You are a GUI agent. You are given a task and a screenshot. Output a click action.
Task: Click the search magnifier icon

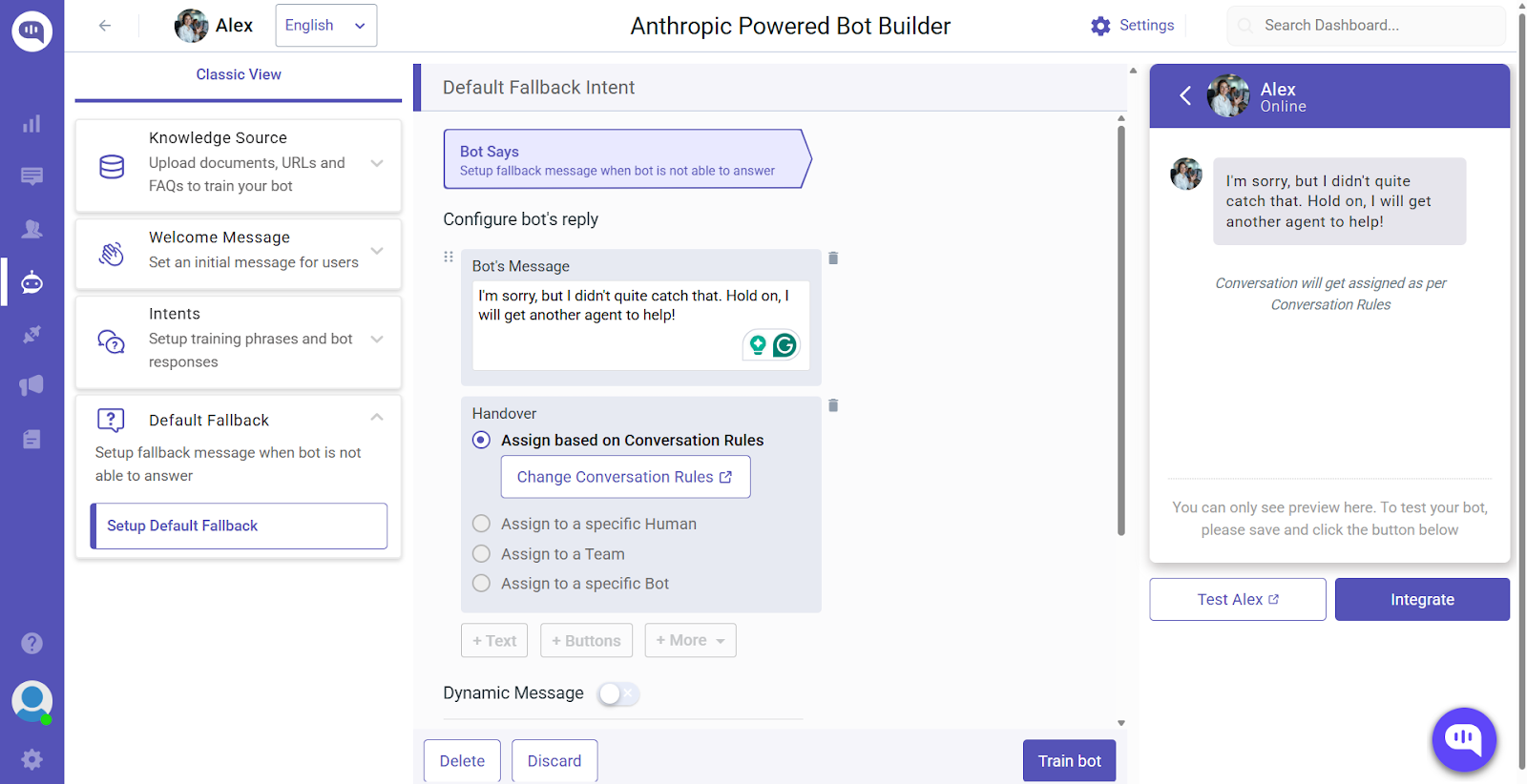1245,26
